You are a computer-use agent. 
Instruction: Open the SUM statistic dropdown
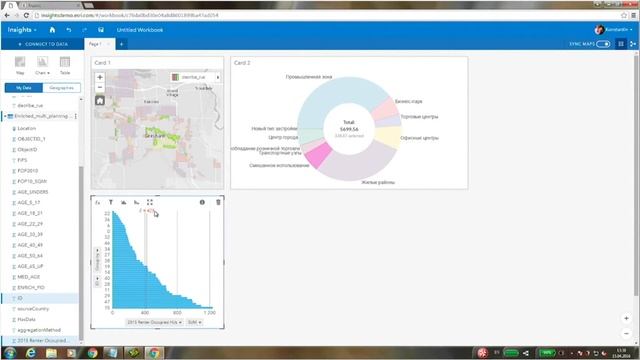pos(194,322)
